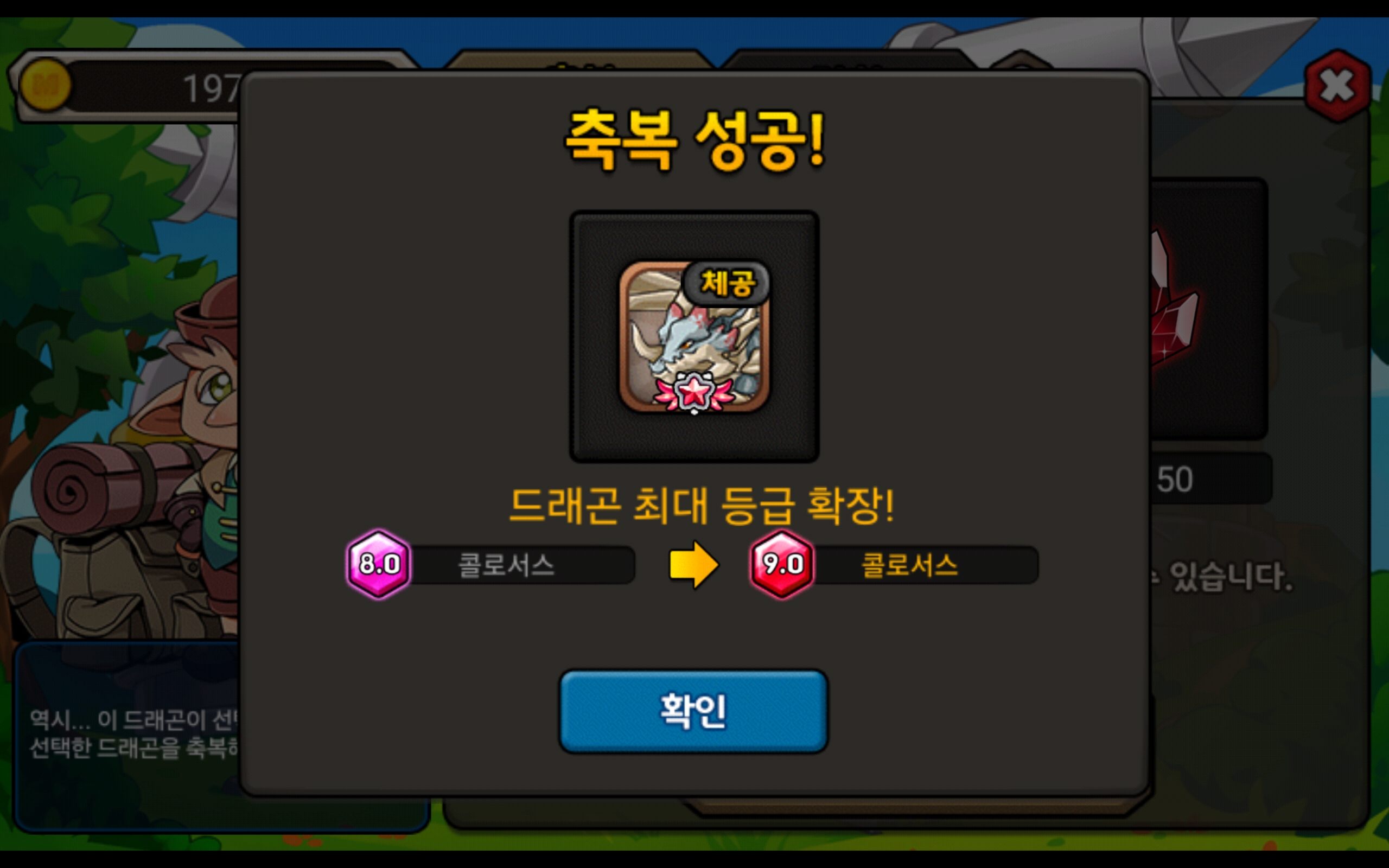Tap the 드래곤 최대 등급 확장! message
This screenshot has height=868, width=1389.
tap(702, 506)
